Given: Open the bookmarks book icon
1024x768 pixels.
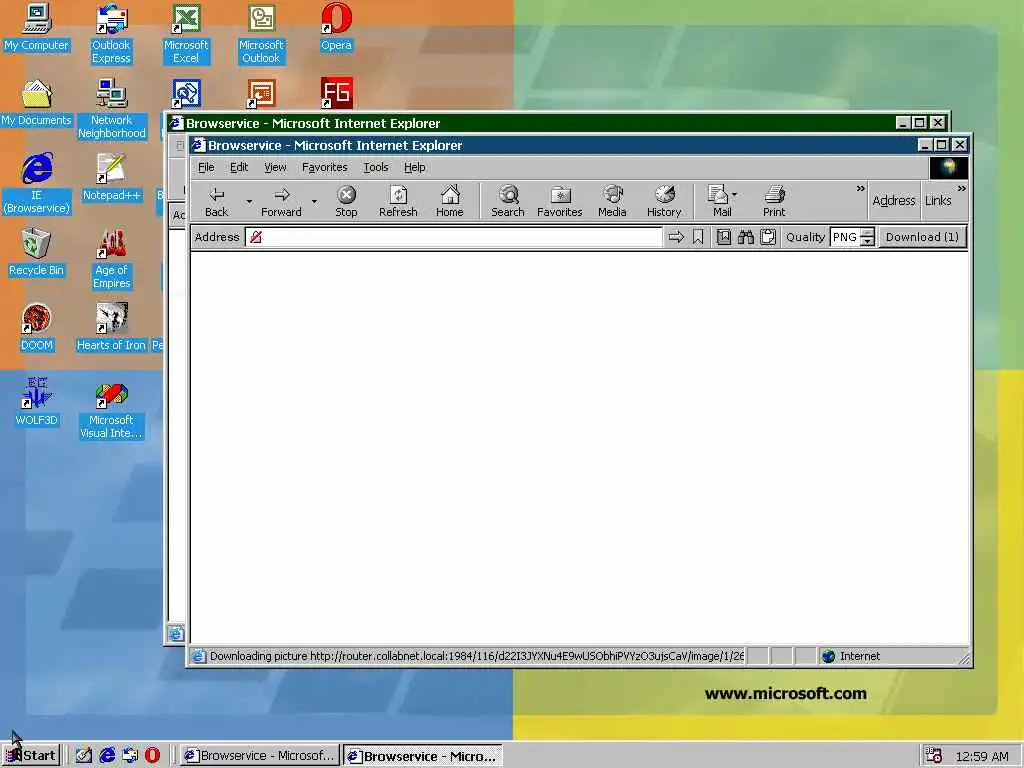Looking at the screenshot, I should 724,237.
